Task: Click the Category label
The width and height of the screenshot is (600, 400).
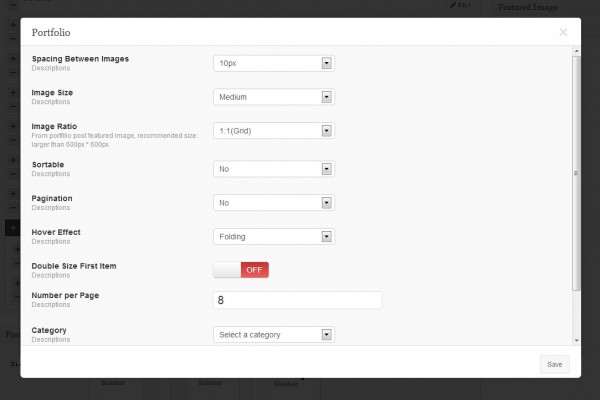Action: (49, 330)
